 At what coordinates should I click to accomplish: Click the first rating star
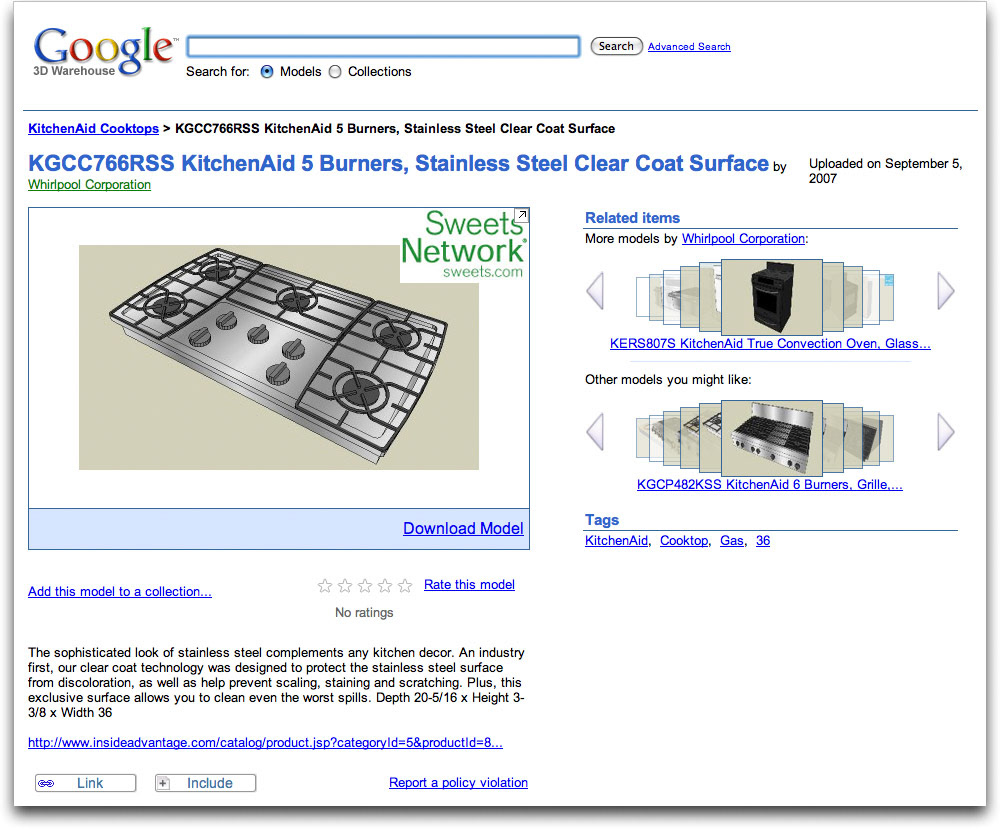pos(325,585)
